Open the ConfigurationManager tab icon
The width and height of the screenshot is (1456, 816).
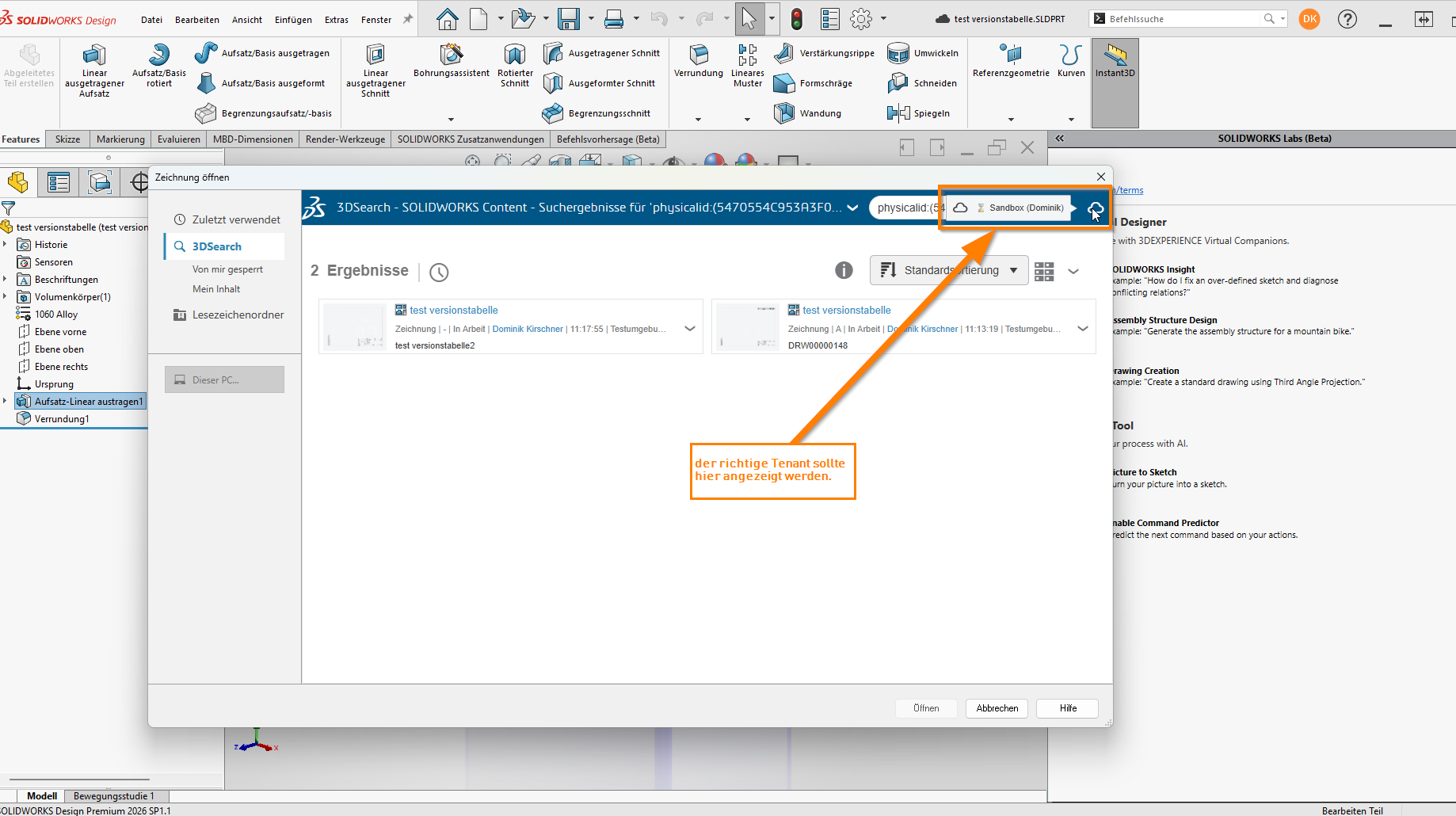coord(100,182)
